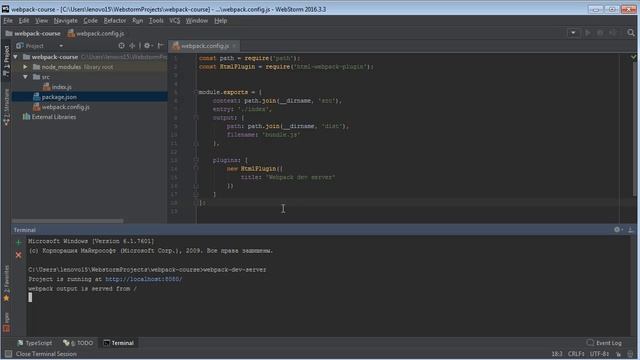Open Project panel settings gear
This screenshot has width=640, height=360.
[x=148, y=46]
